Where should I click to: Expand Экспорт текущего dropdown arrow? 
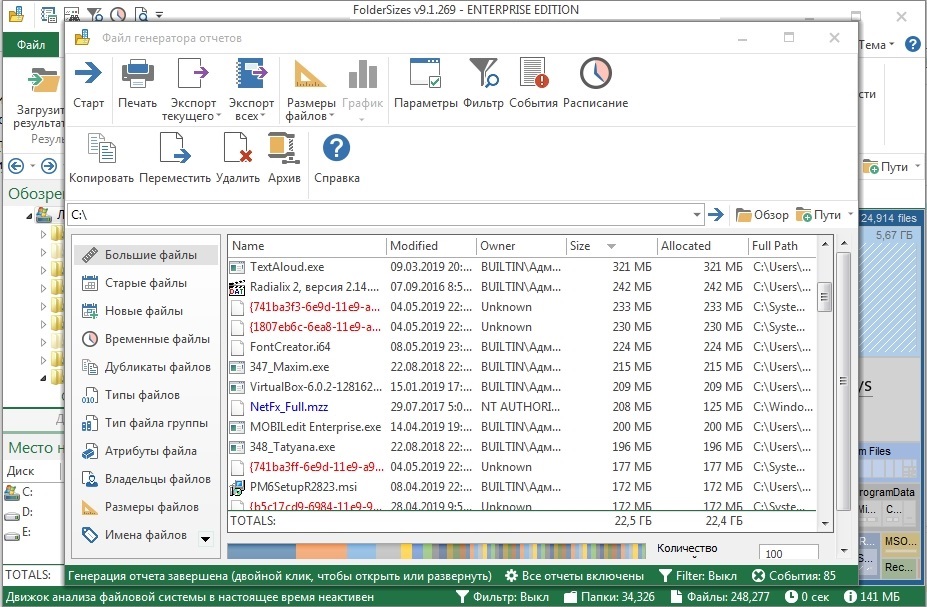(218, 116)
